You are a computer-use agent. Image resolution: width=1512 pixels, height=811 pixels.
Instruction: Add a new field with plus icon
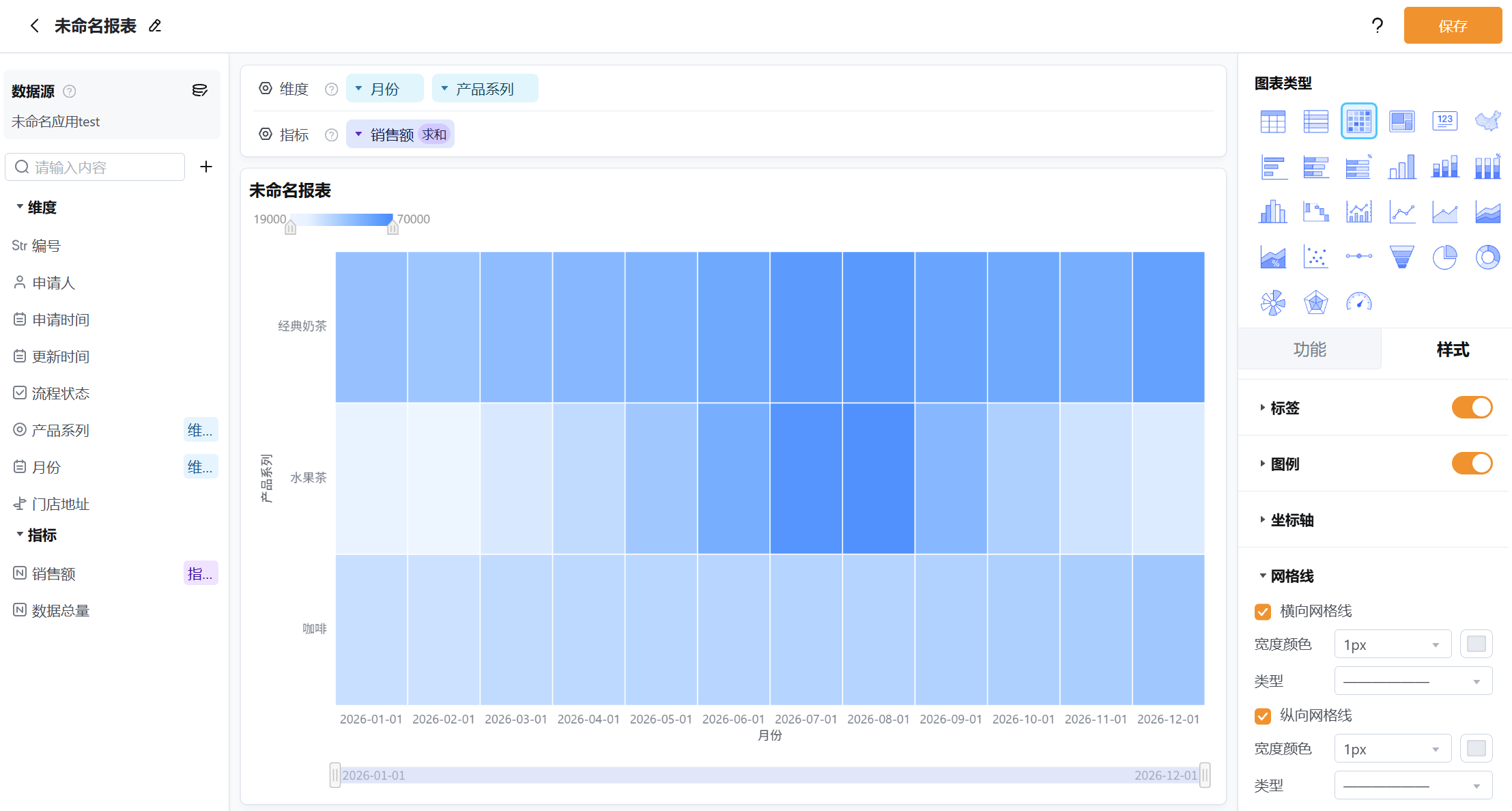(206, 167)
